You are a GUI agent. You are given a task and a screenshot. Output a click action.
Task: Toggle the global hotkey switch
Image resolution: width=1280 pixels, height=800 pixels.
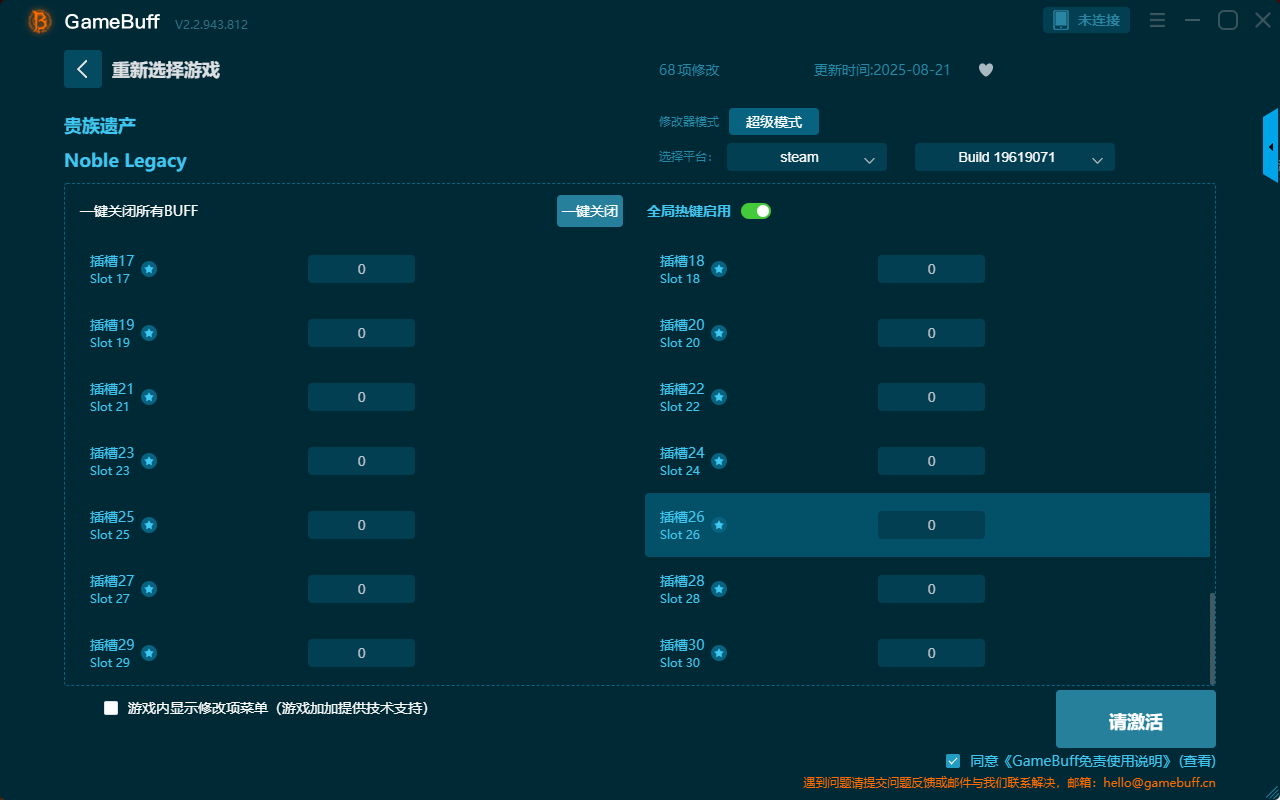756,211
